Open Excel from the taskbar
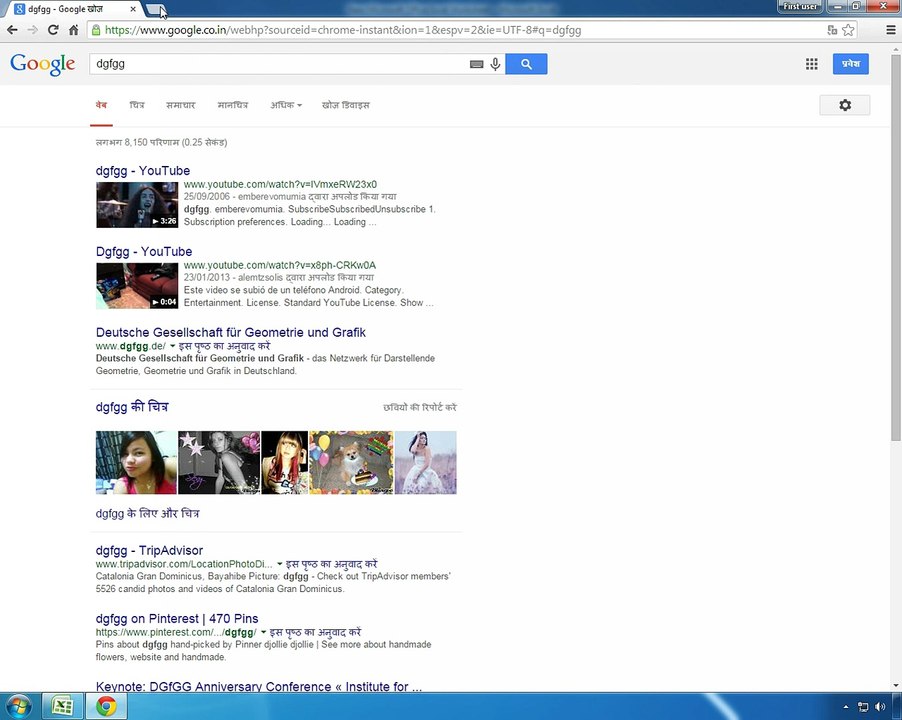Screen dimensions: 902x720 click(x=62, y=706)
